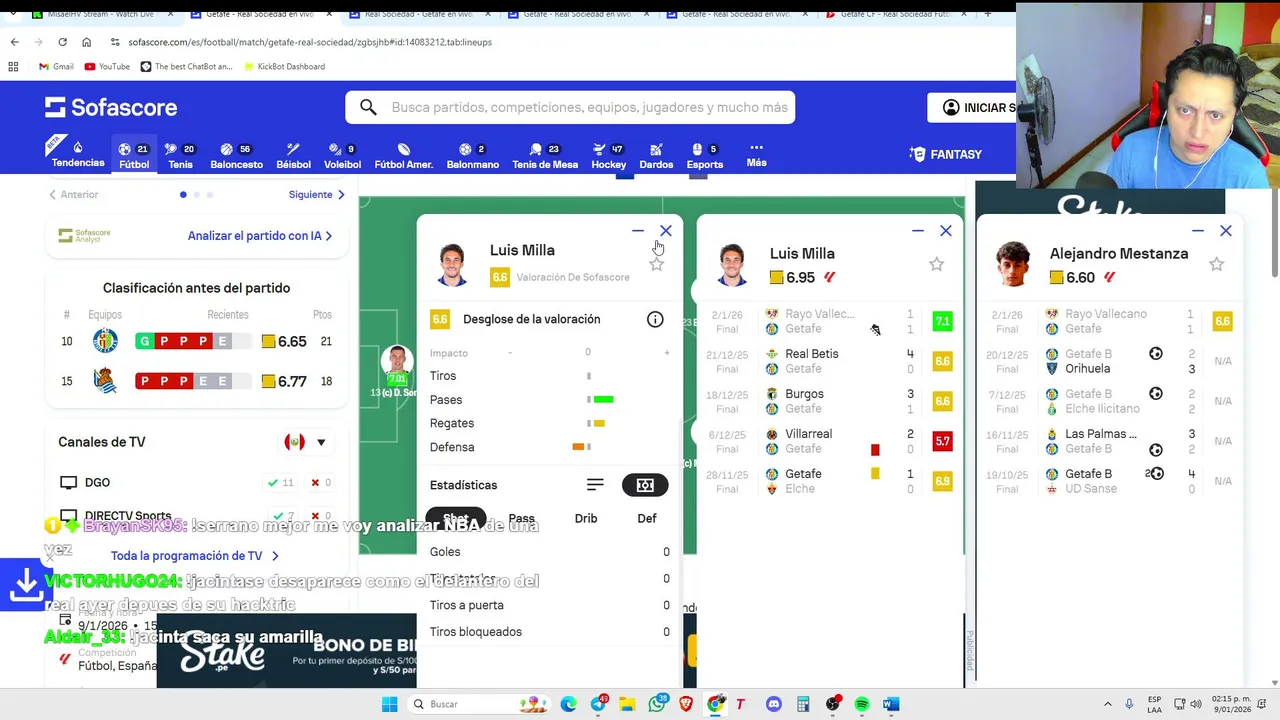The height and width of the screenshot is (720, 1280).
Task: Go to the Siguiente standings page
Action: (317, 194)
